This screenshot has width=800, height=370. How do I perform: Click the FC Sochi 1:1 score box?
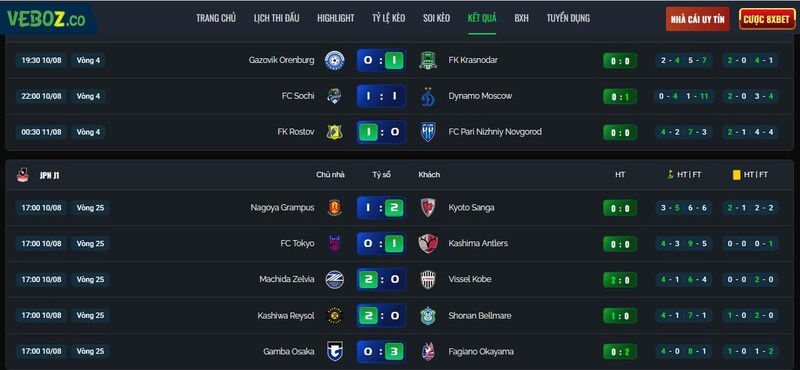[381, 96]
